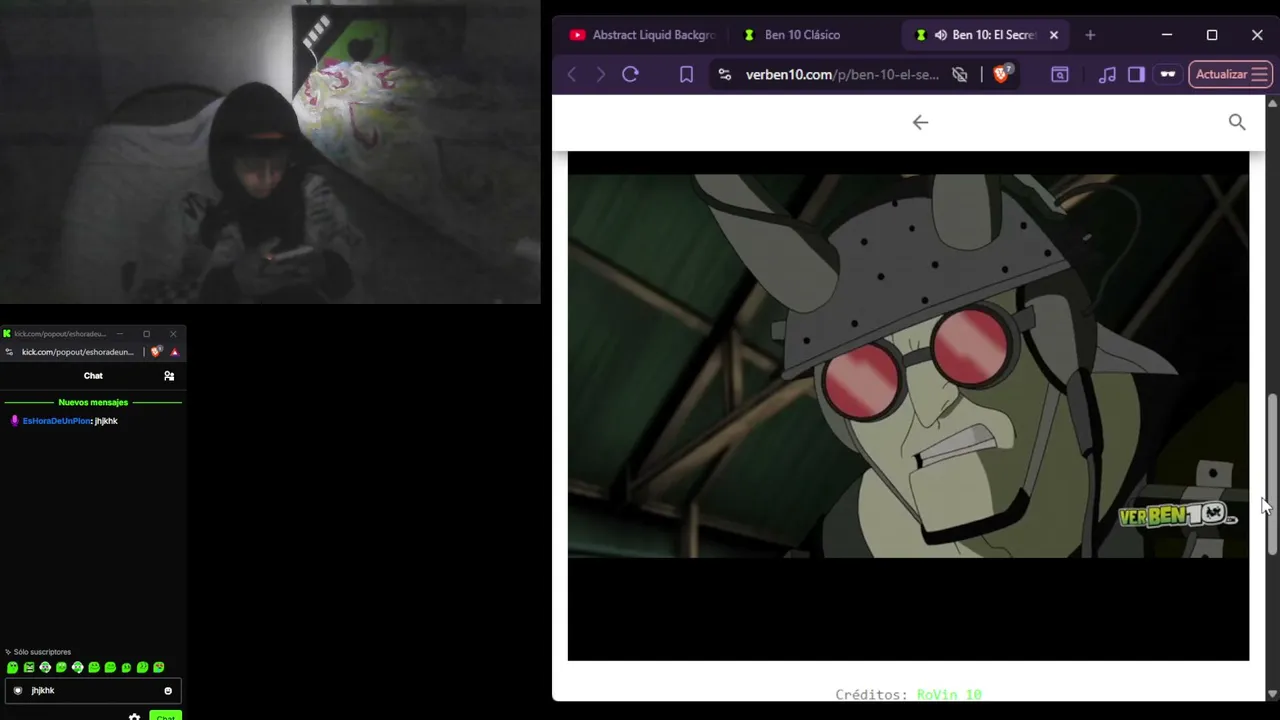The image size is (1280, 720).
Task: Pick the last rainbow Kick emote
Action: 159,667
